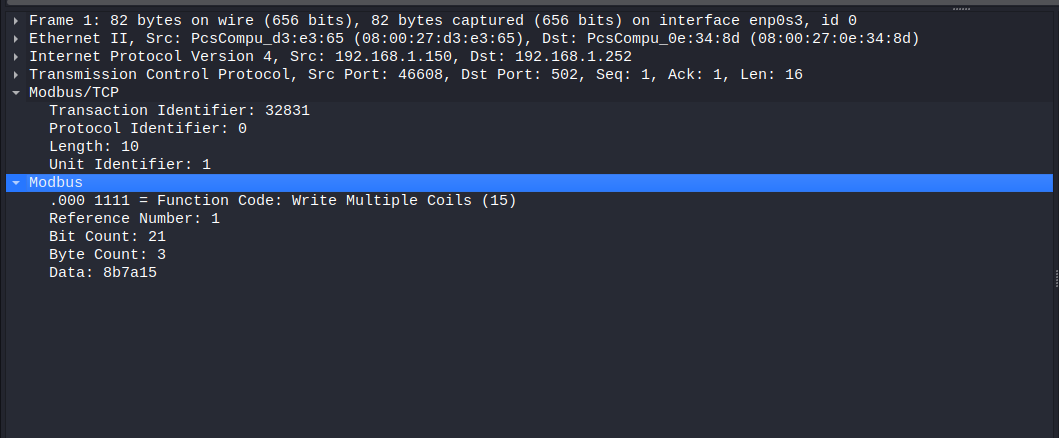Select Transaction Identifier: 32831 field

click(179, 110)
